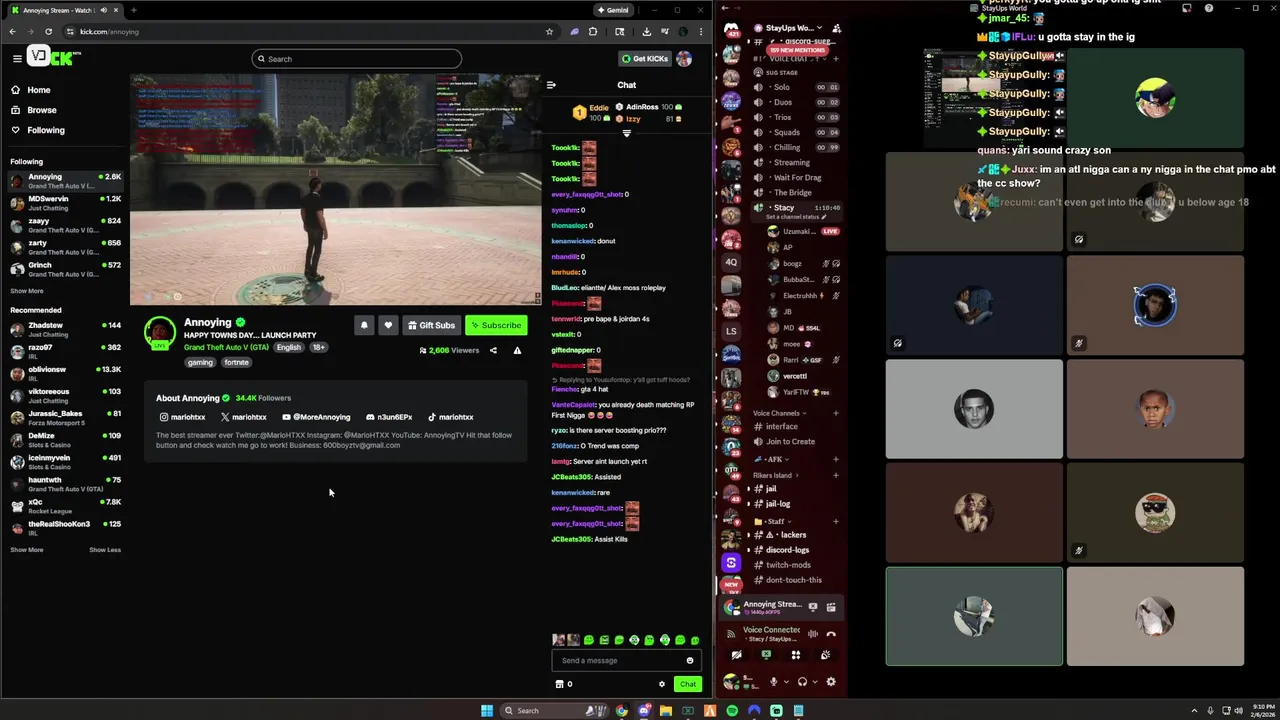The width and height of the screenshot is (1280, 720).
Task: Mute Discord microphone
Action: click(x=773, y=682)
